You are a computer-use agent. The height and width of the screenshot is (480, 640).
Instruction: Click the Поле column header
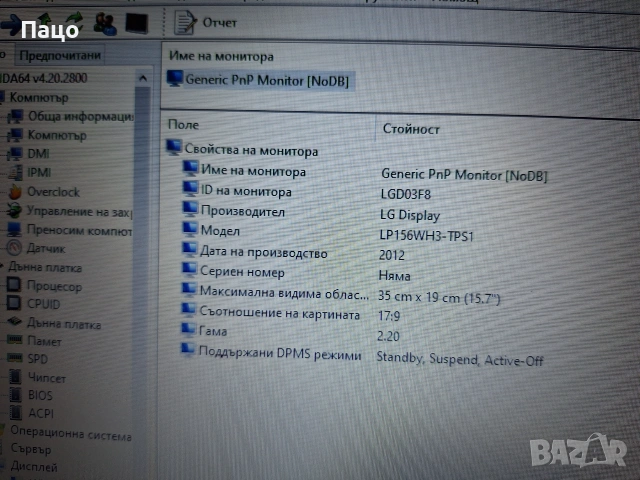183,124
